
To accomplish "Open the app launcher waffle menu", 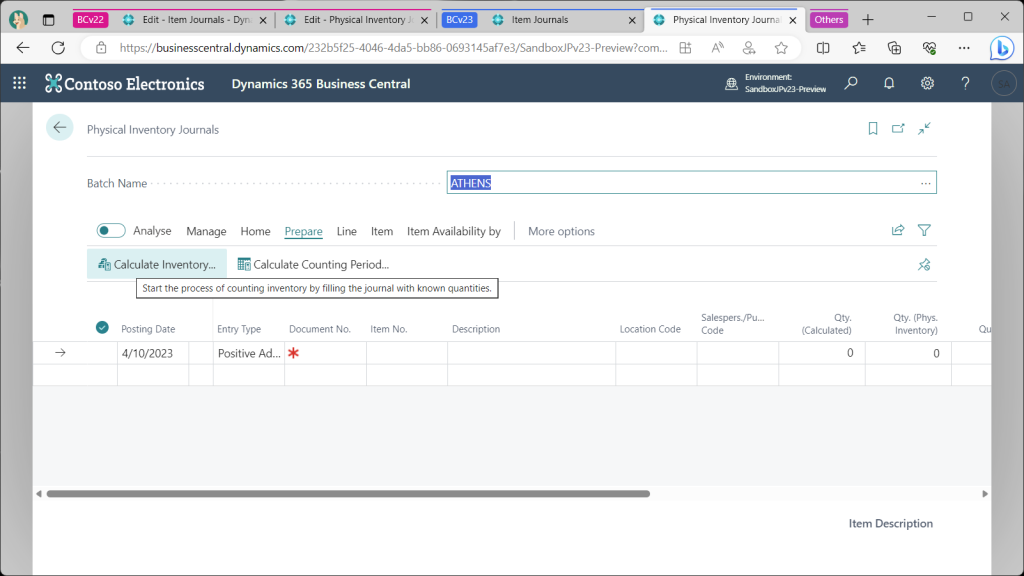I will tap(20, 83).
